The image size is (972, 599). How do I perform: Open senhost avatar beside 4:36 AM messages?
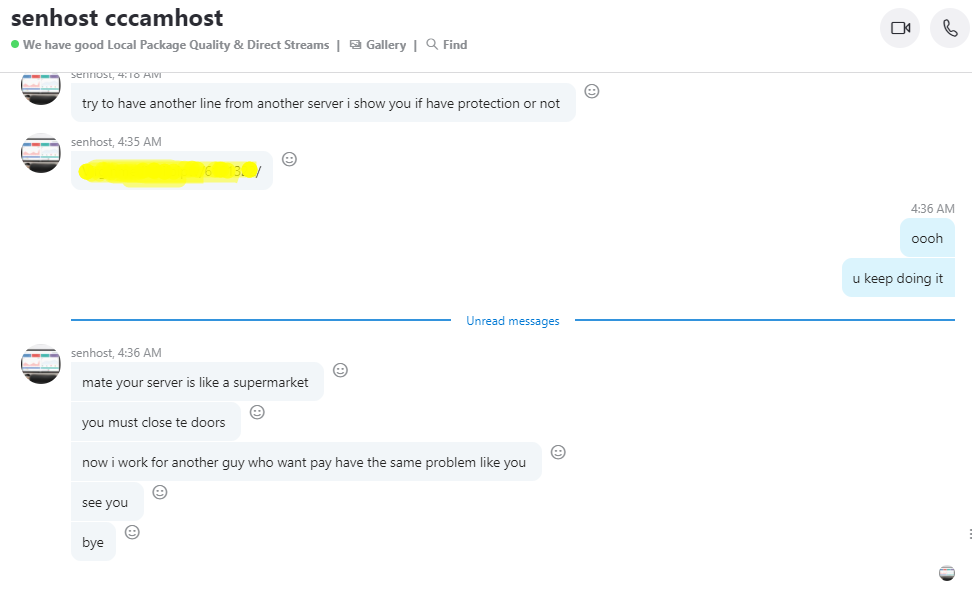tap(41, 364)
